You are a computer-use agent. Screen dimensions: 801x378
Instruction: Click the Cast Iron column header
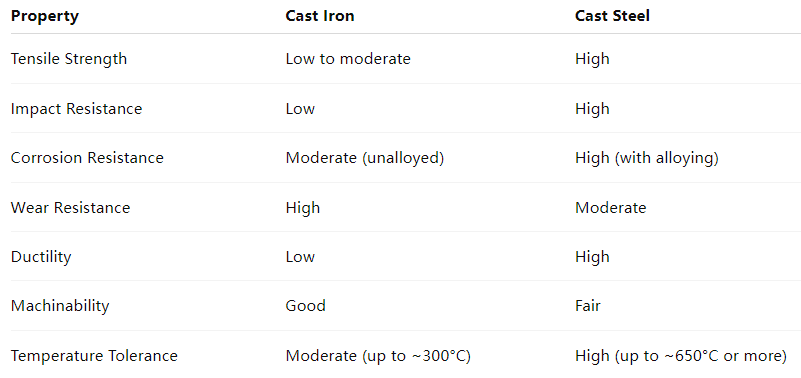[320, 16]
